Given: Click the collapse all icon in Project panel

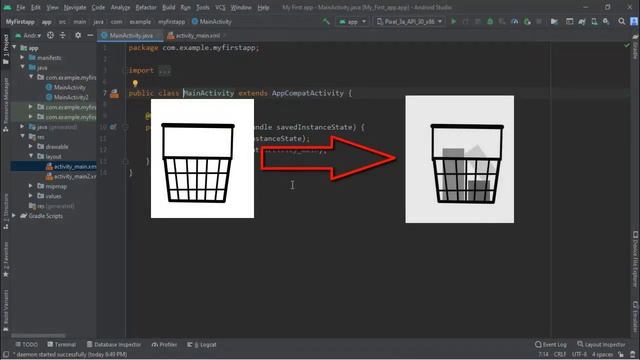Looking at the screenshot, I should pos(62,36).
